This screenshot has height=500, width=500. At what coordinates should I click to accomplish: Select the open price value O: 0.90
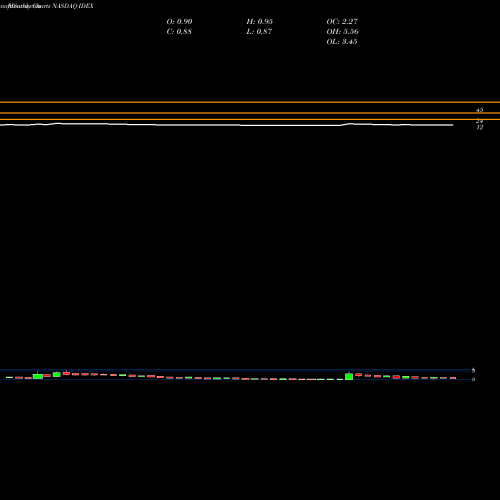coord(179,21)
